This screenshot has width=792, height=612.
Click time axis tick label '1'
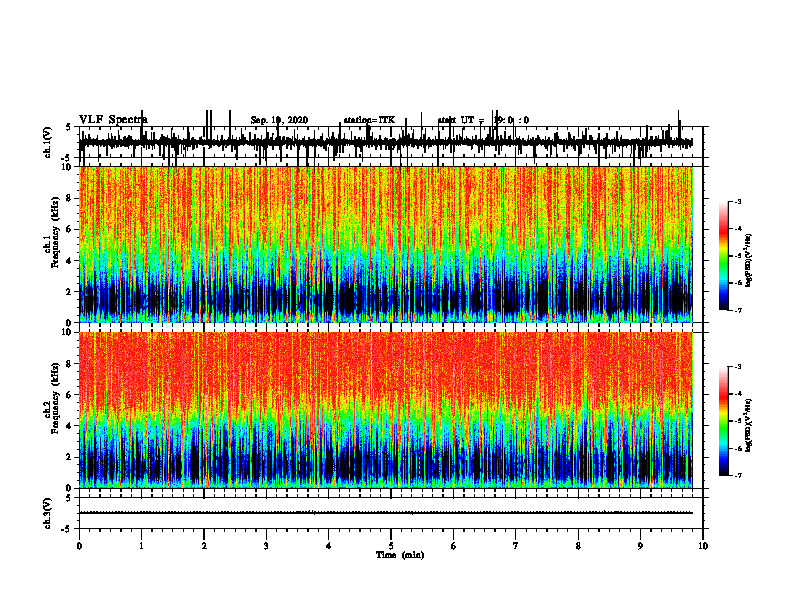click(141, 546)
